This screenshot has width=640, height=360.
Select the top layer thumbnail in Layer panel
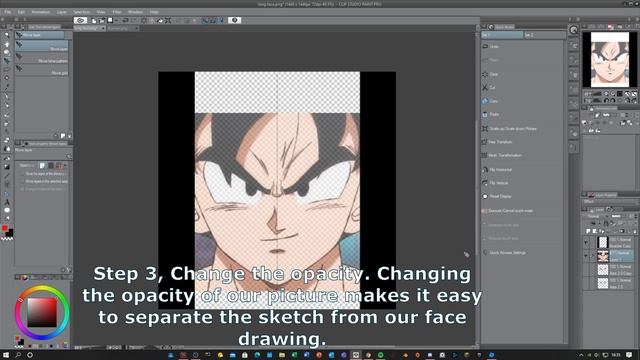pyautogui.click(x=602, y=242)
